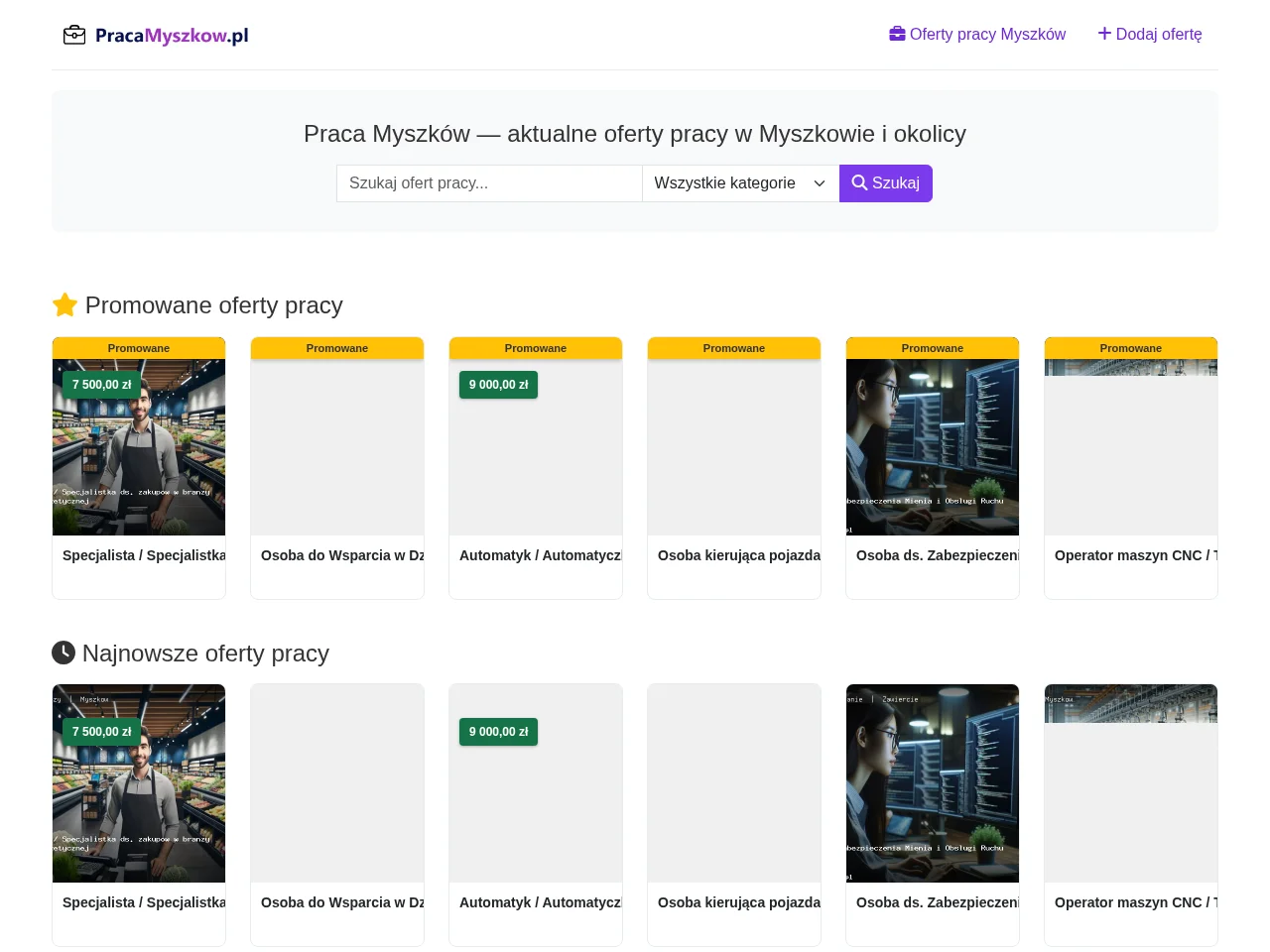Click the Dodaj ofertę link
Viewport: 1270px width, 952px height.
(x=1150, y=34)
